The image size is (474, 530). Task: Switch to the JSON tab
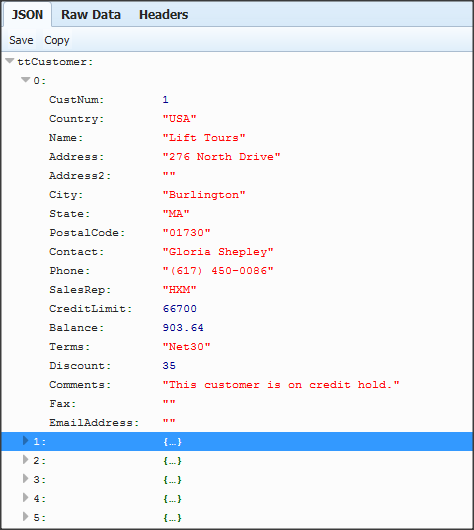pyautogui.click(x=27, y=15)
